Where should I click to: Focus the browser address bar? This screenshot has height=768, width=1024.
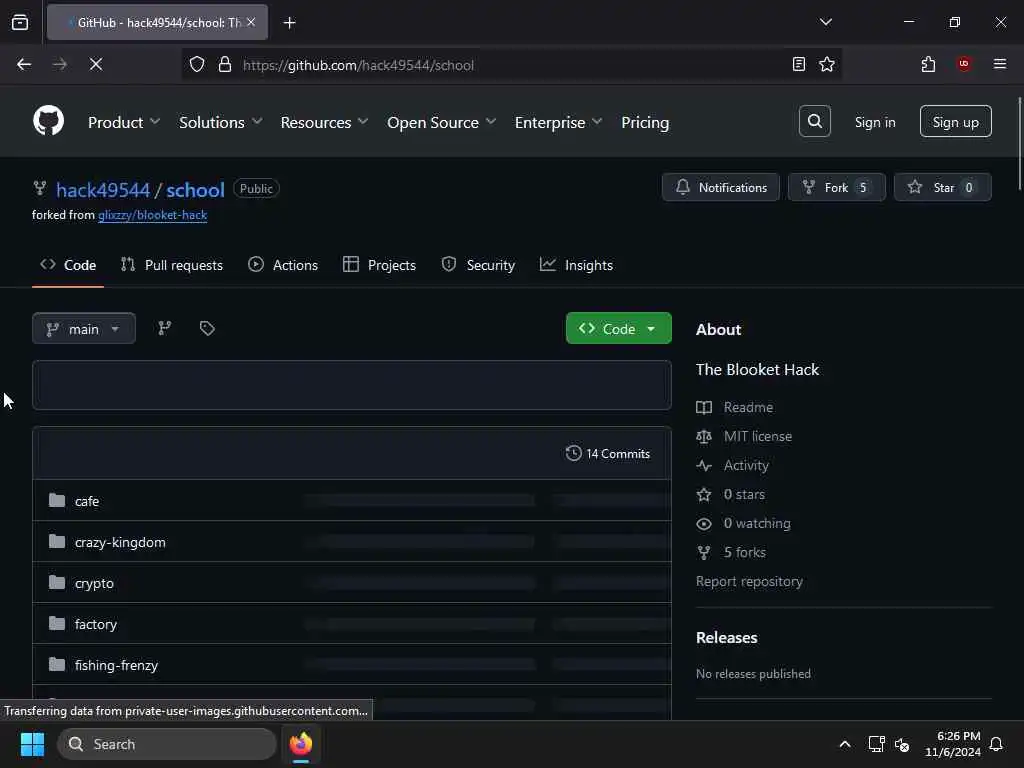pyautogui.click(x=511, y=65)
